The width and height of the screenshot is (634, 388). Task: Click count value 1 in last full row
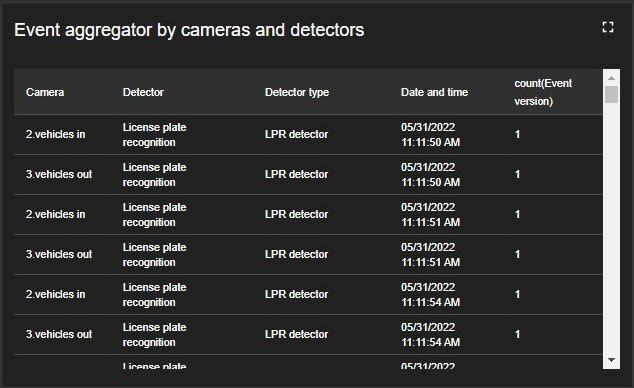(517, 334)
